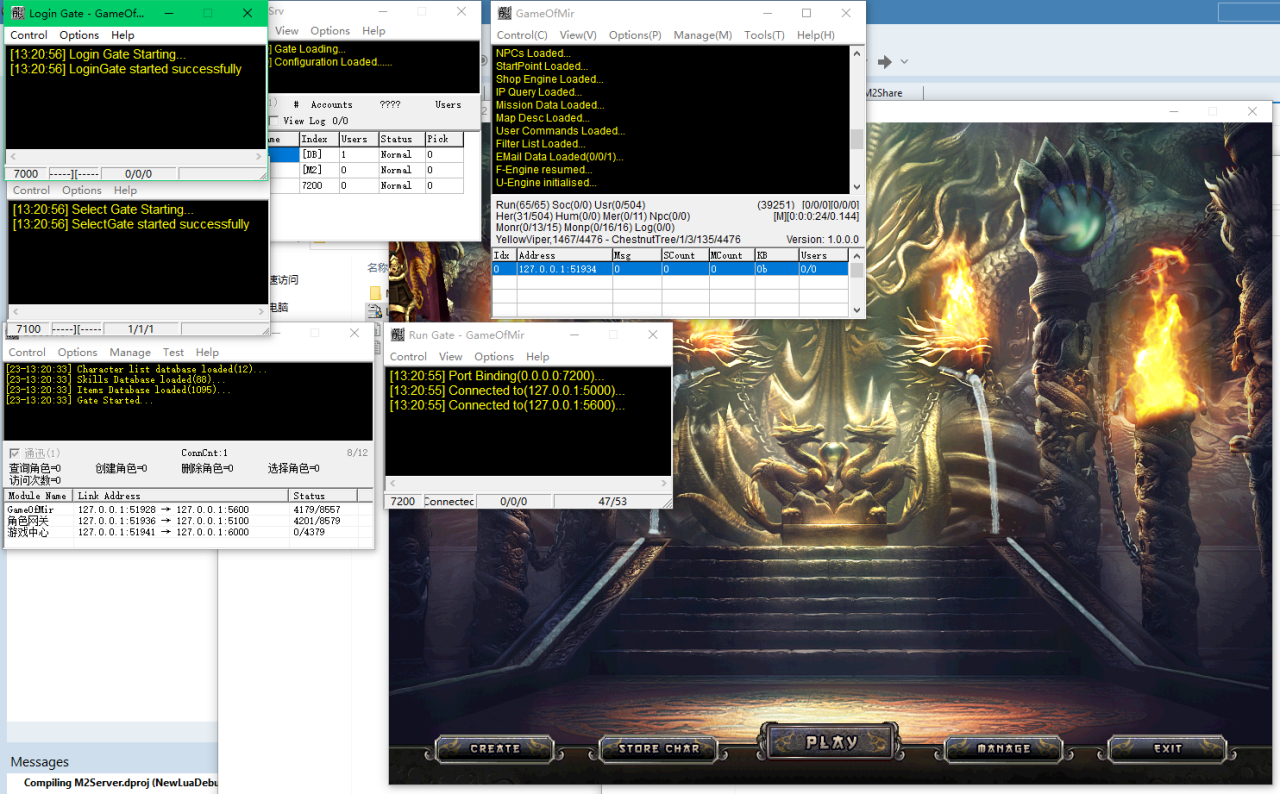
Task: Open Options menu in Run Gate window
Action: [x=494, y=357]
